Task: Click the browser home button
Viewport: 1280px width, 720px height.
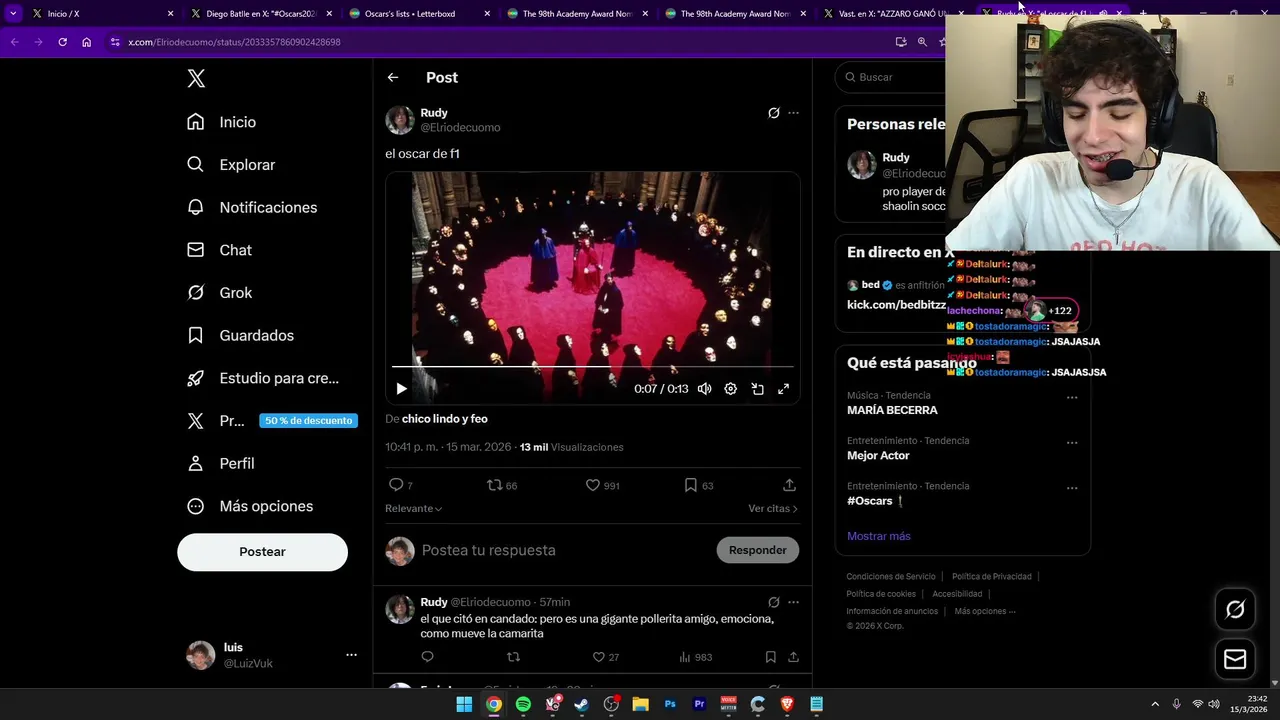Action: click(86, 42)
